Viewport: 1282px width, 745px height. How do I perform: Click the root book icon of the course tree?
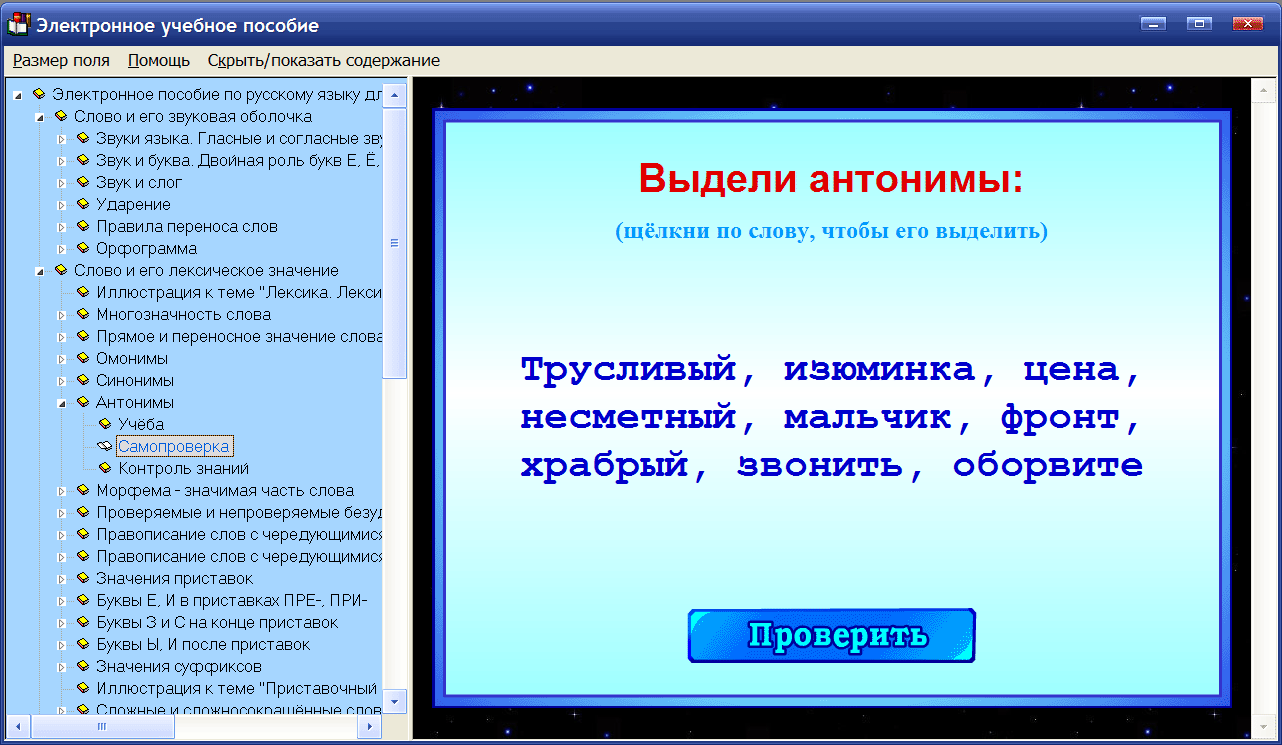click(40, 94)
